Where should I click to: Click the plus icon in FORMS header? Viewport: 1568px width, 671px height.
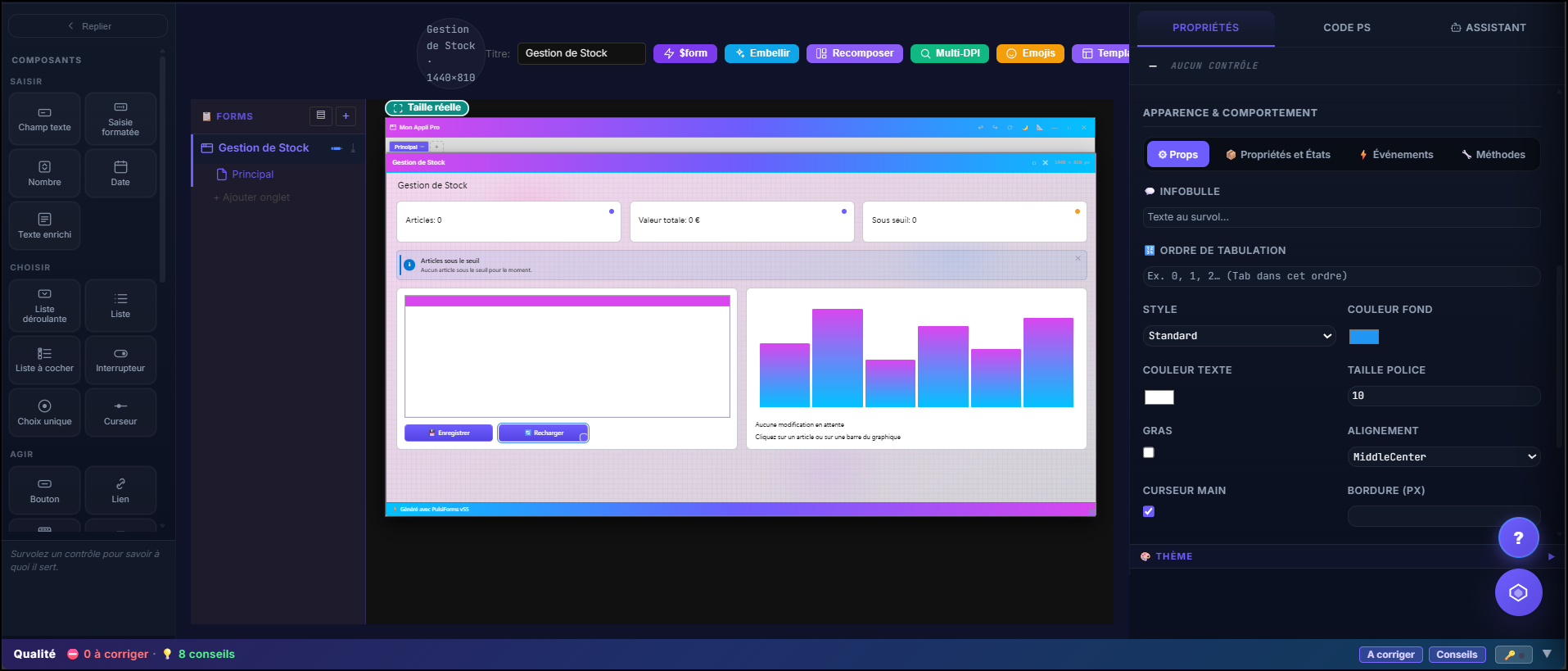346,116
